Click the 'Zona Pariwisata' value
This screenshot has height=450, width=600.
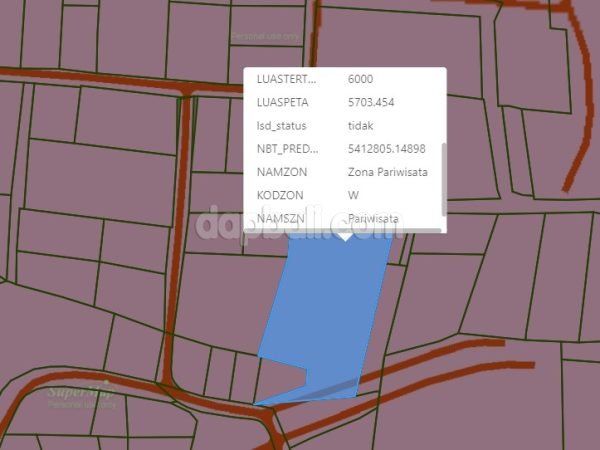click(x=389, y=172)
